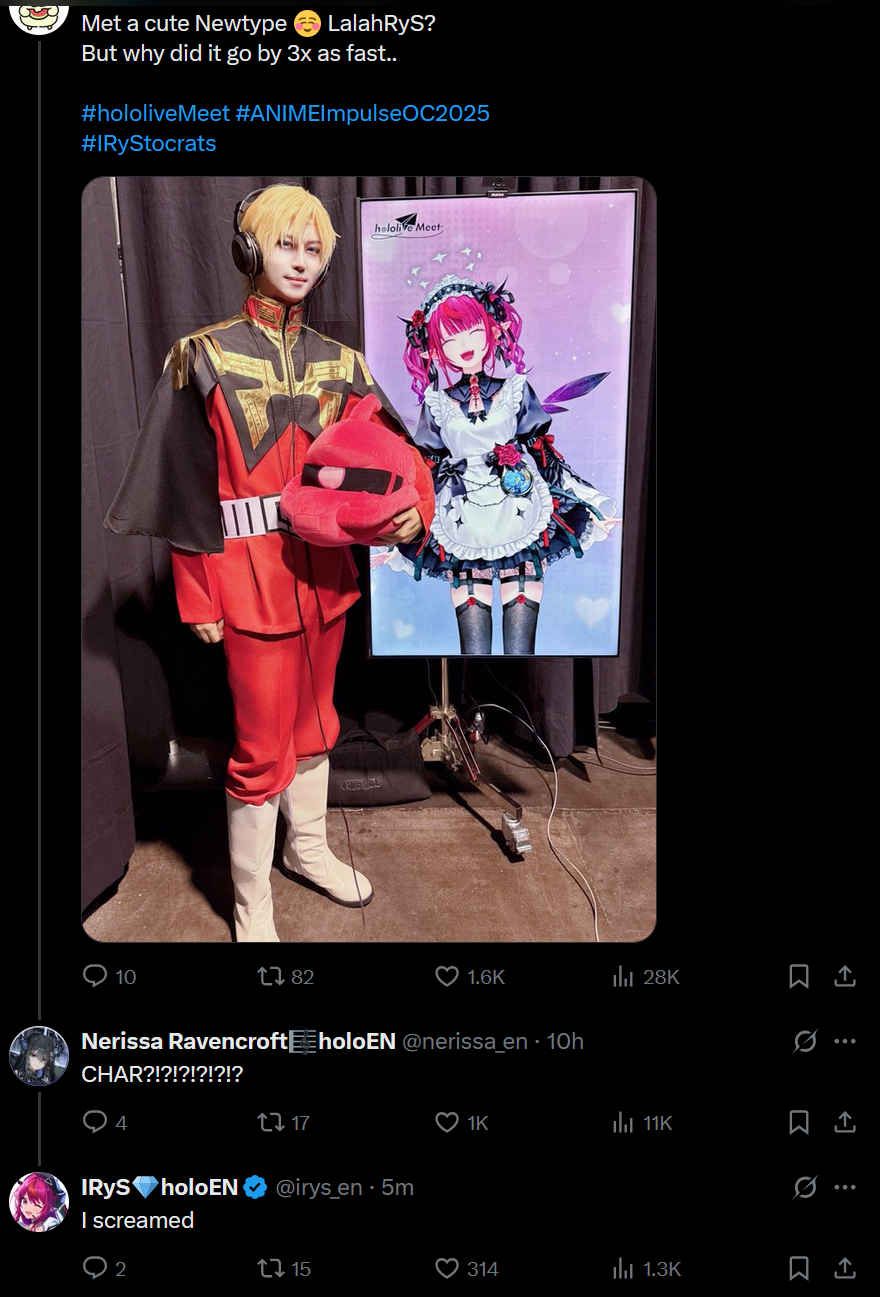Bookmark the main cosplay tweet
Viewport: 880px width, 1297px height.
tap(799, 977)
